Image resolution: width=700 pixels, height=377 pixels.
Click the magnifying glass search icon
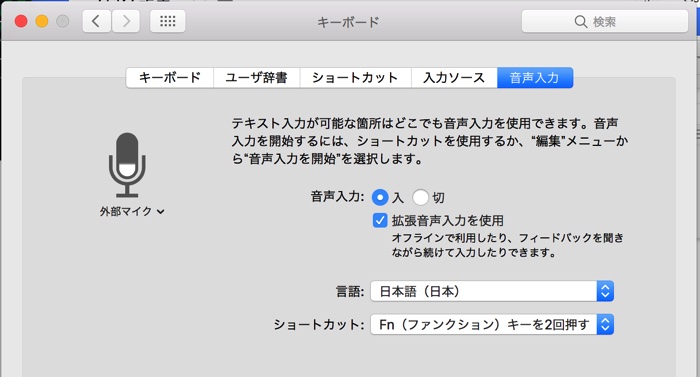click(x=580, y=21)
